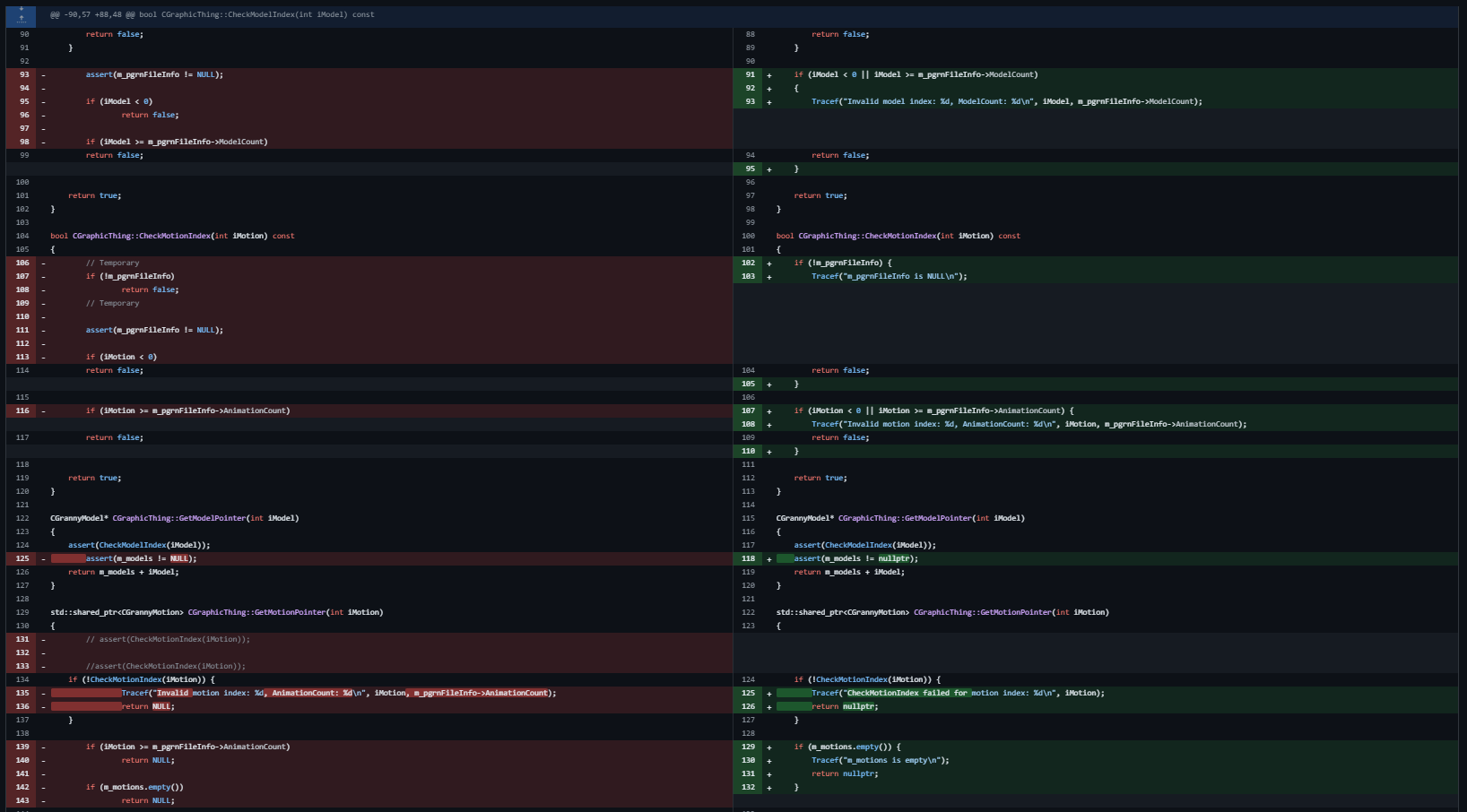Screen dimensions: 1467x812
Task: Click new-side line number 91
Action: [750, 74]
